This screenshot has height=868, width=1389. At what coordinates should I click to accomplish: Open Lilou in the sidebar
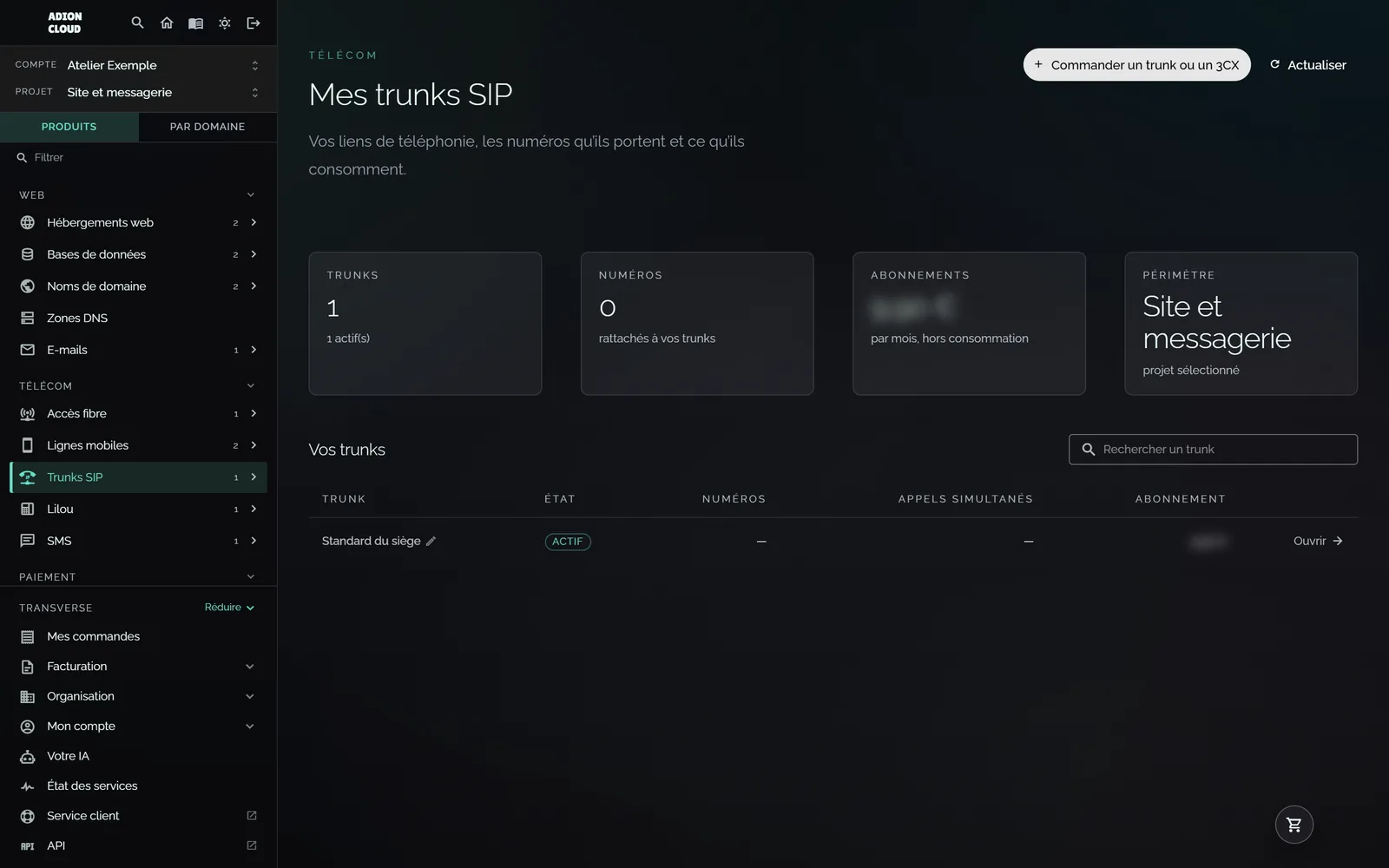click(138, 509)
